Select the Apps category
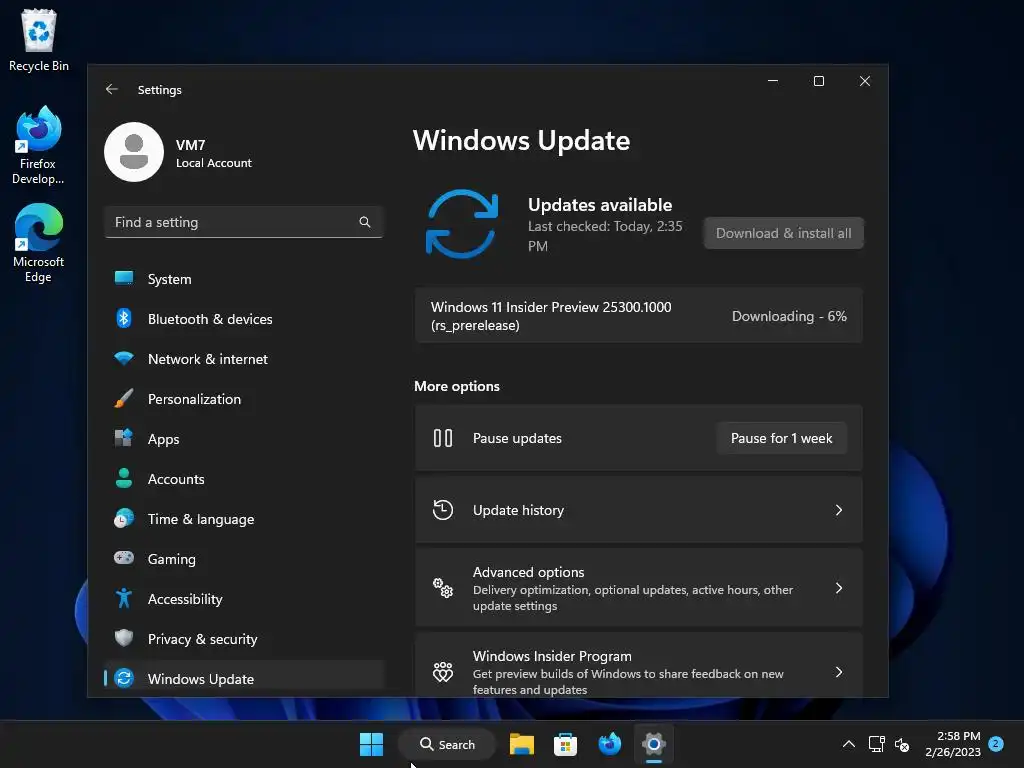This screenshot has height=768, width=1024. (x=244, y=439)
